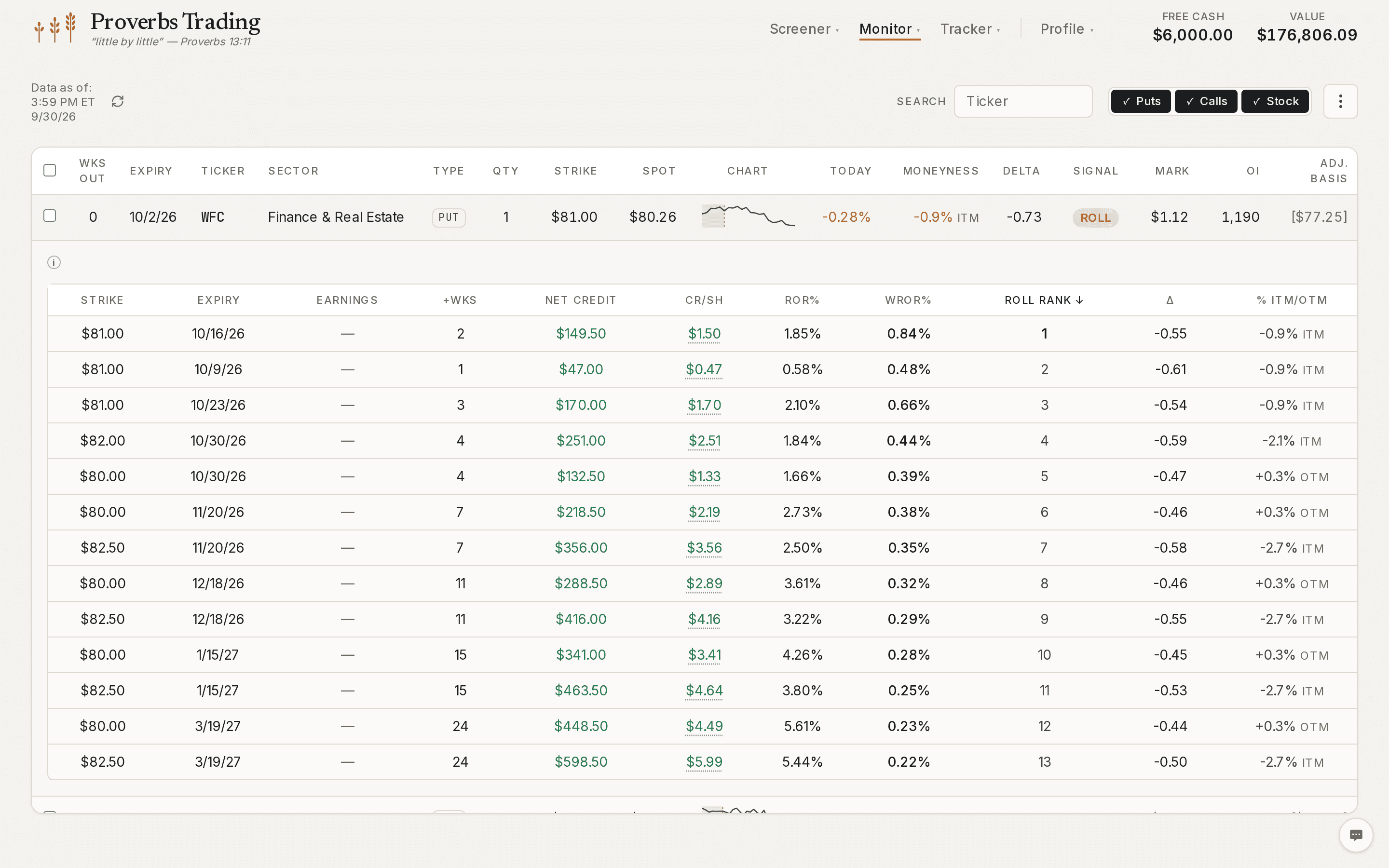
Task: Click the CR/SH column header
Action: (704, 300)
